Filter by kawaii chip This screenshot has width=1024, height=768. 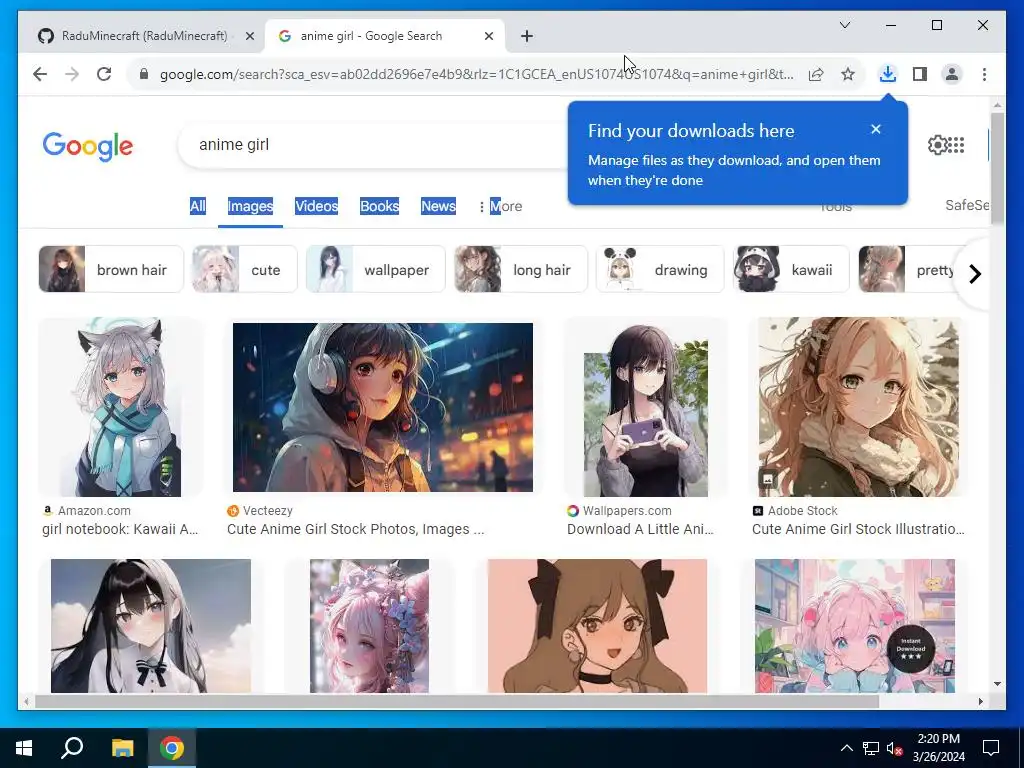pos(790,269)
